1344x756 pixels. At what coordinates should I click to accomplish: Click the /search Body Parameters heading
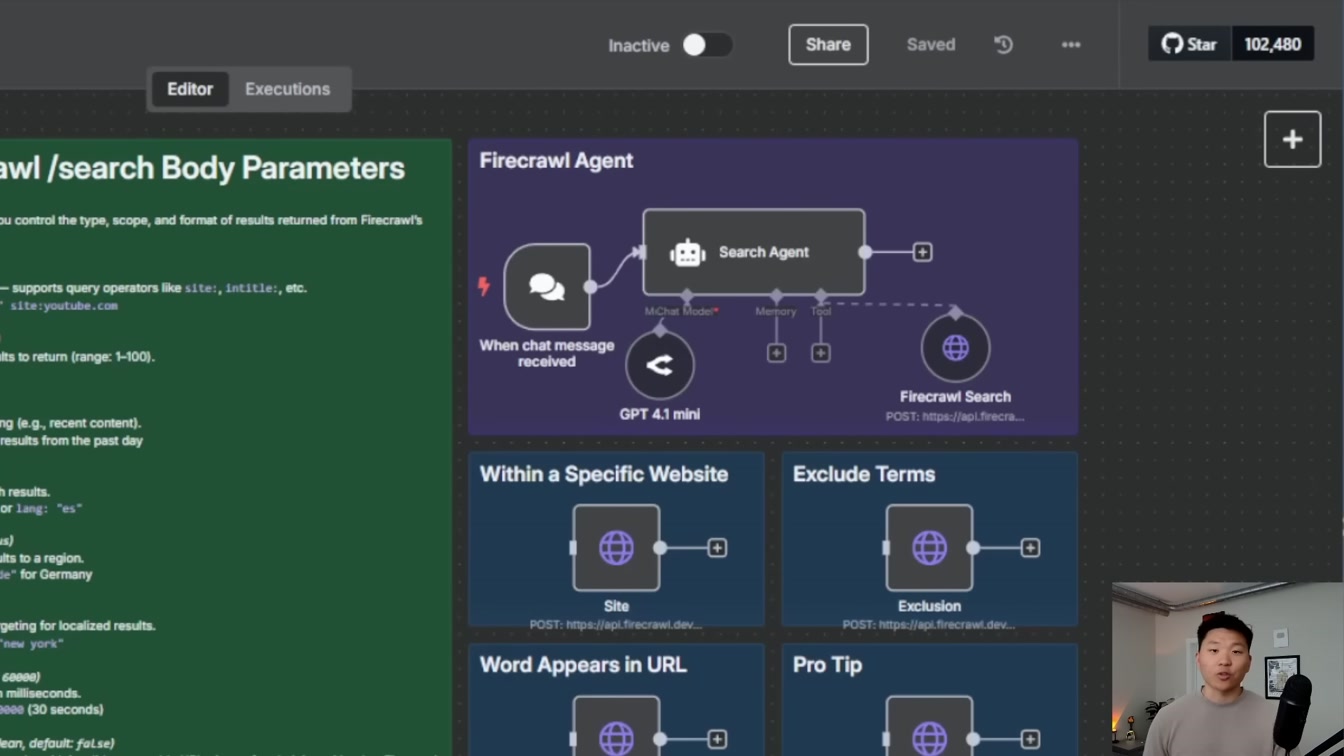(202, 168)
